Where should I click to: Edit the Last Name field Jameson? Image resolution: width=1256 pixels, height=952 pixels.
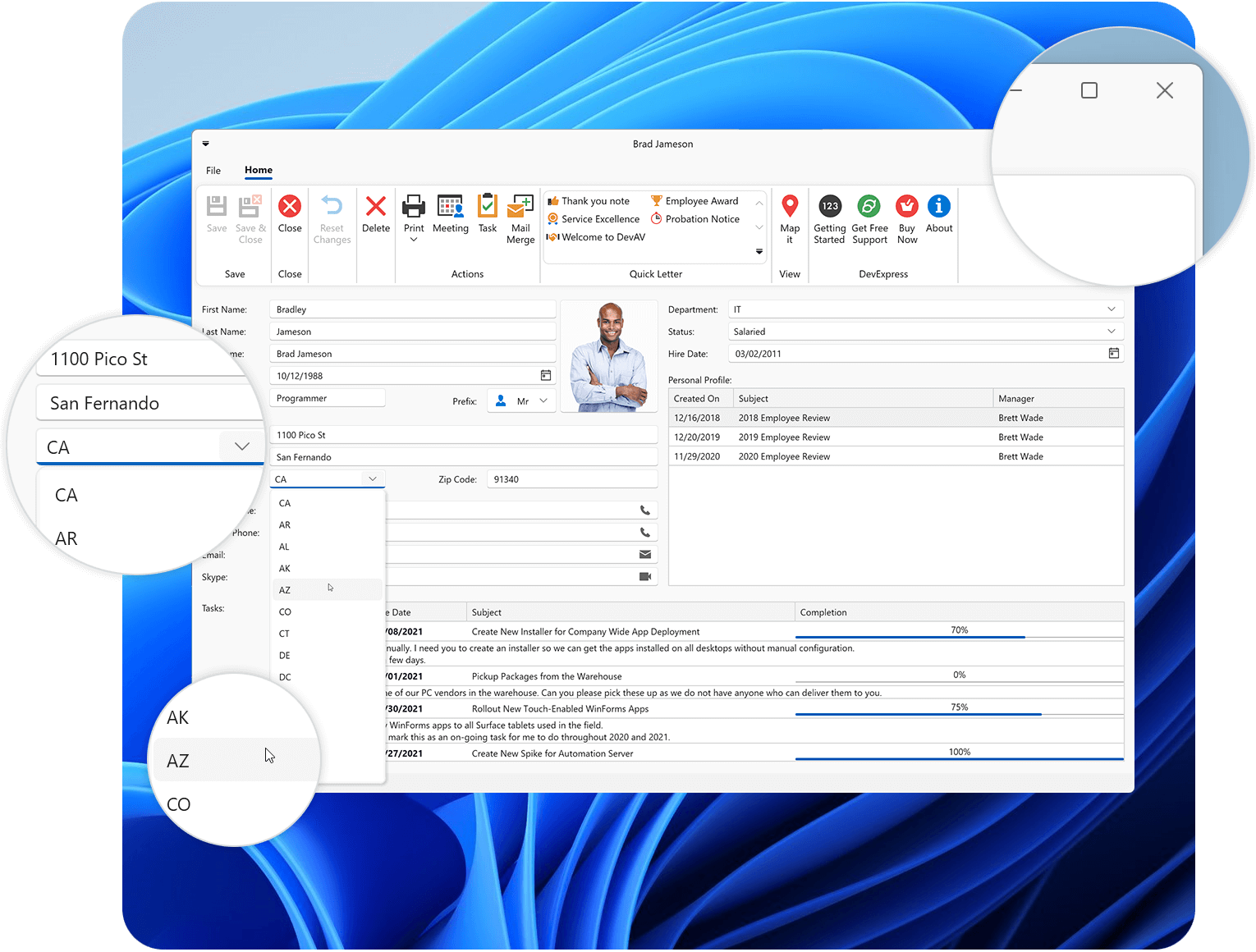tap(413, 332)
